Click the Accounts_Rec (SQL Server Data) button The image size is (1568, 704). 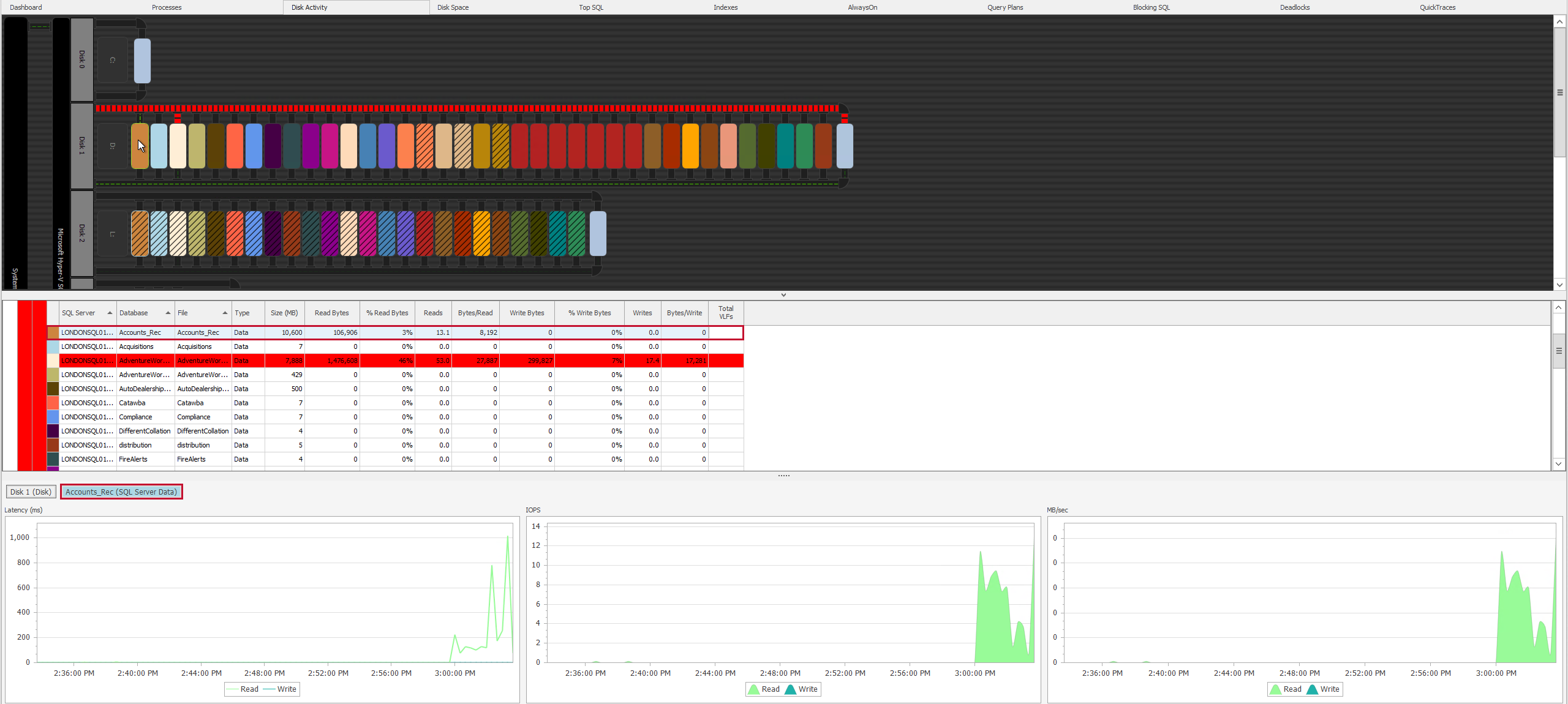121,492
